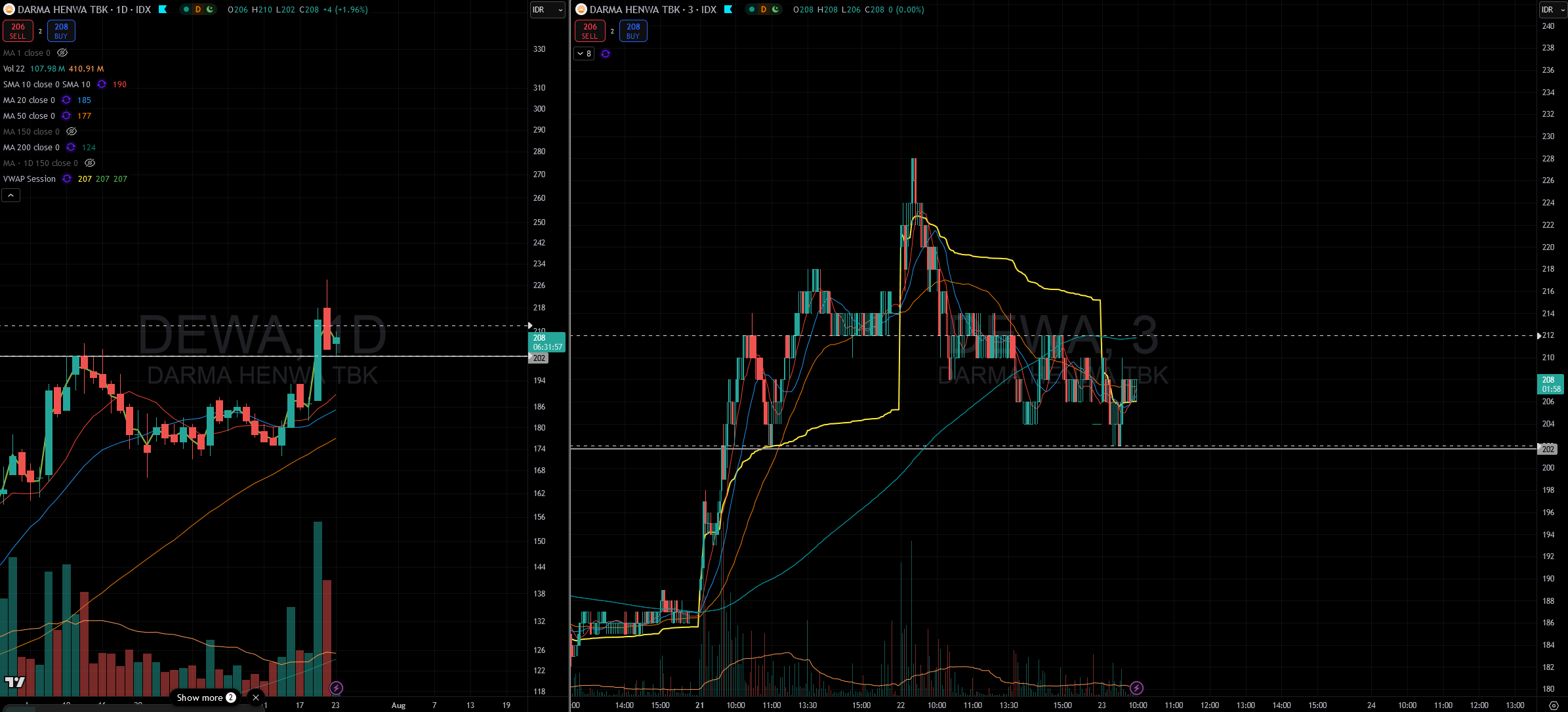Click the moon extended-hours icon on 1D chart

tap(209, 9)
